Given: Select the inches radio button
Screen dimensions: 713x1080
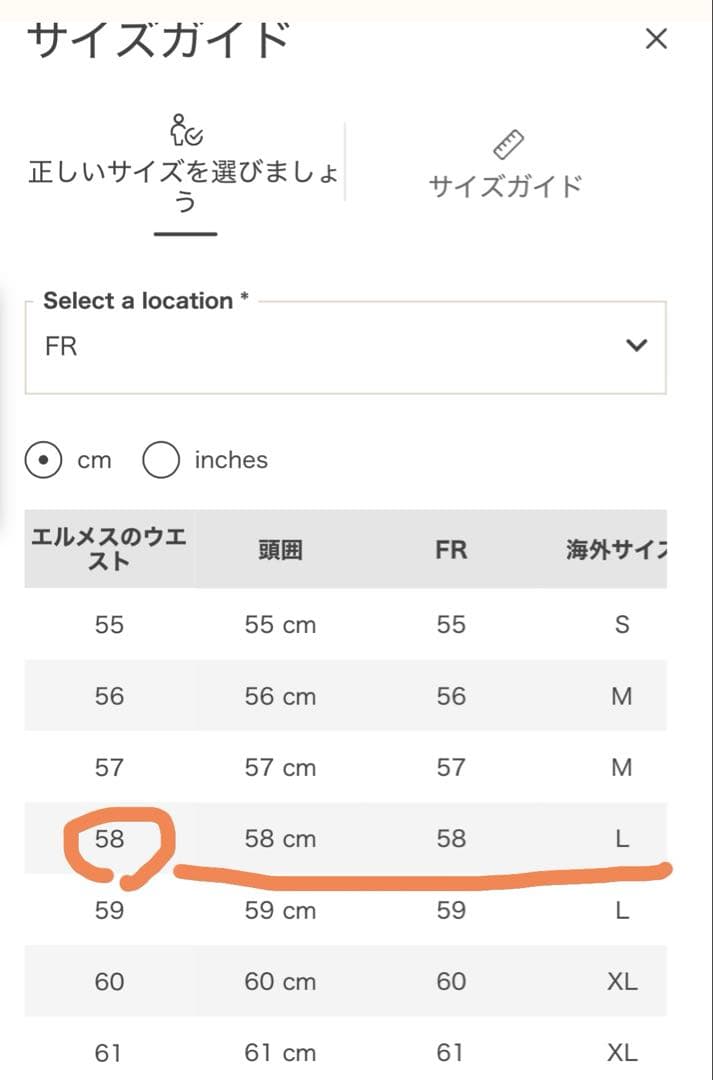Looking at the screenshot, I should coord(158,459).
